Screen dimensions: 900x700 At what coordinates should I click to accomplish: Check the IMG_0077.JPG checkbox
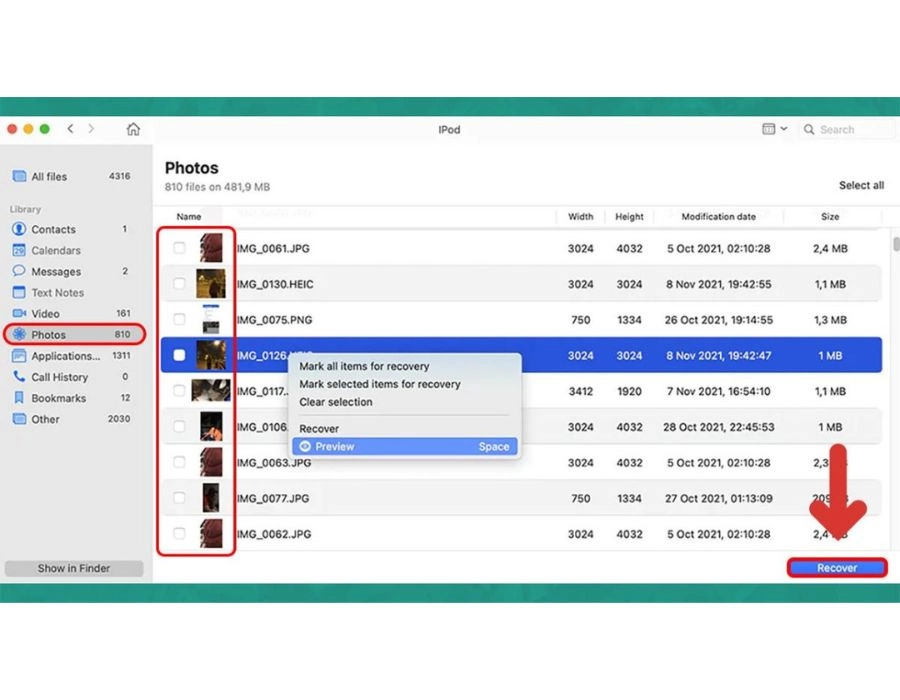click(179, 497)
